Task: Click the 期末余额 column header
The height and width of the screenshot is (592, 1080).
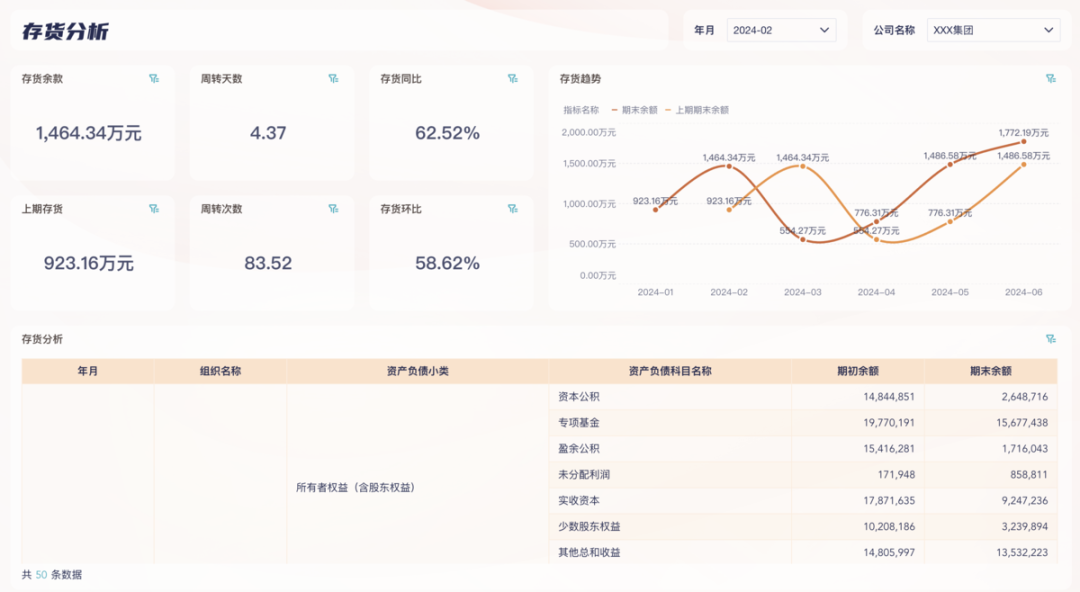Action: point(992,369)
